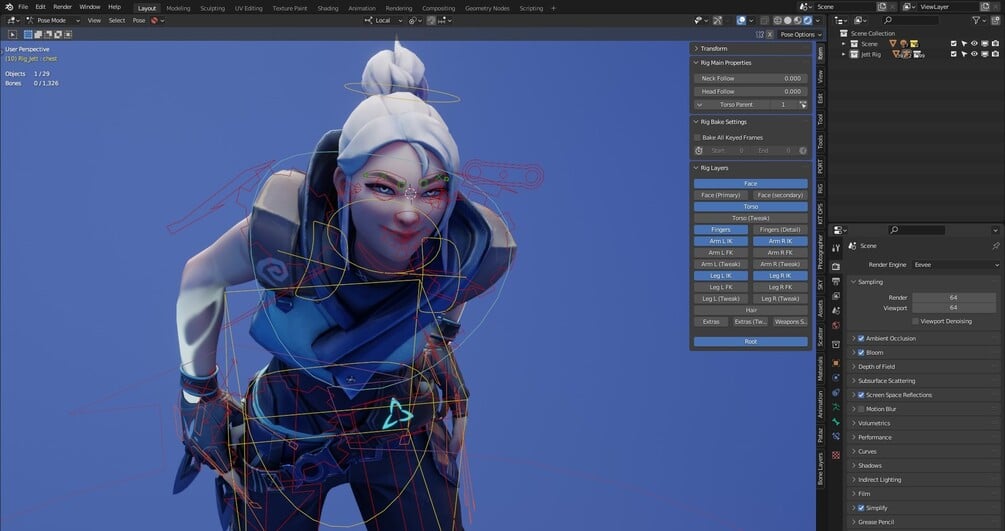This screenshot has height=531, width=1005.
Task: Open the Pose Options dropdown
Action: coord(801,35)
